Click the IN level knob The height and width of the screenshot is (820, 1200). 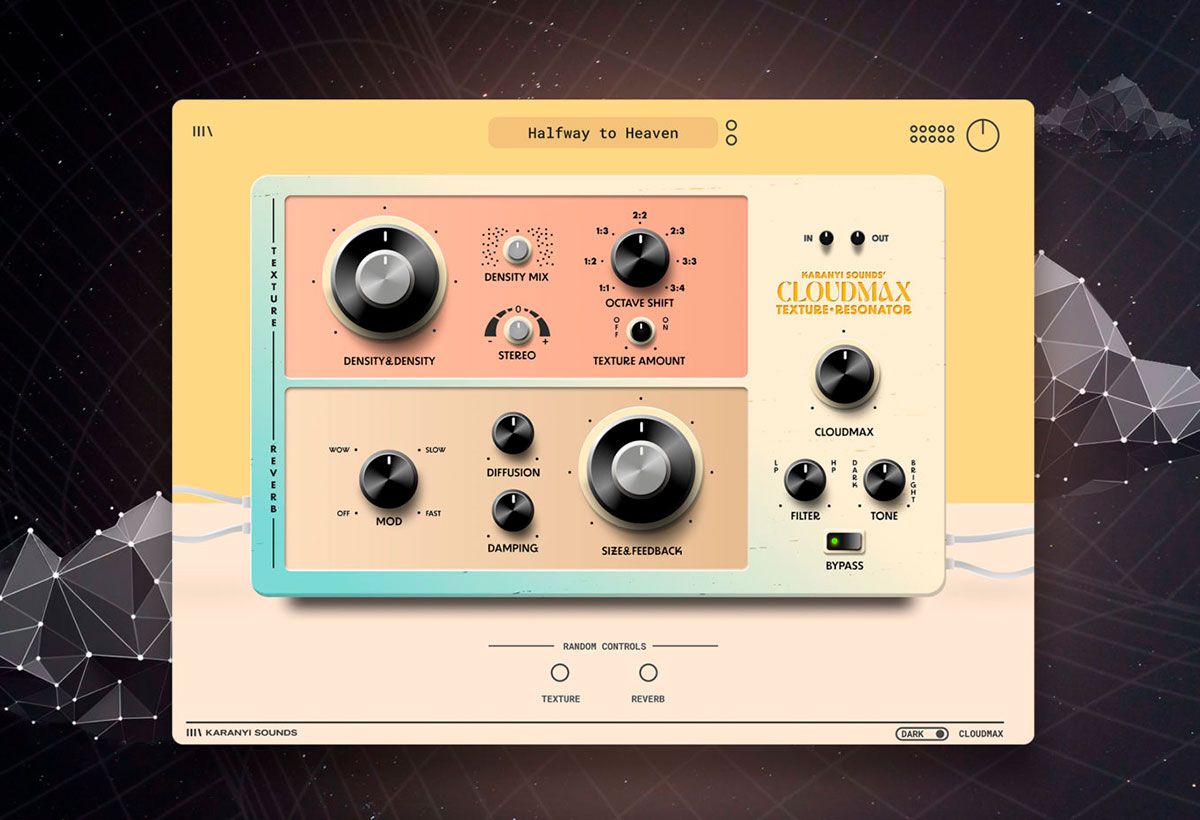[x=826, y=238]
